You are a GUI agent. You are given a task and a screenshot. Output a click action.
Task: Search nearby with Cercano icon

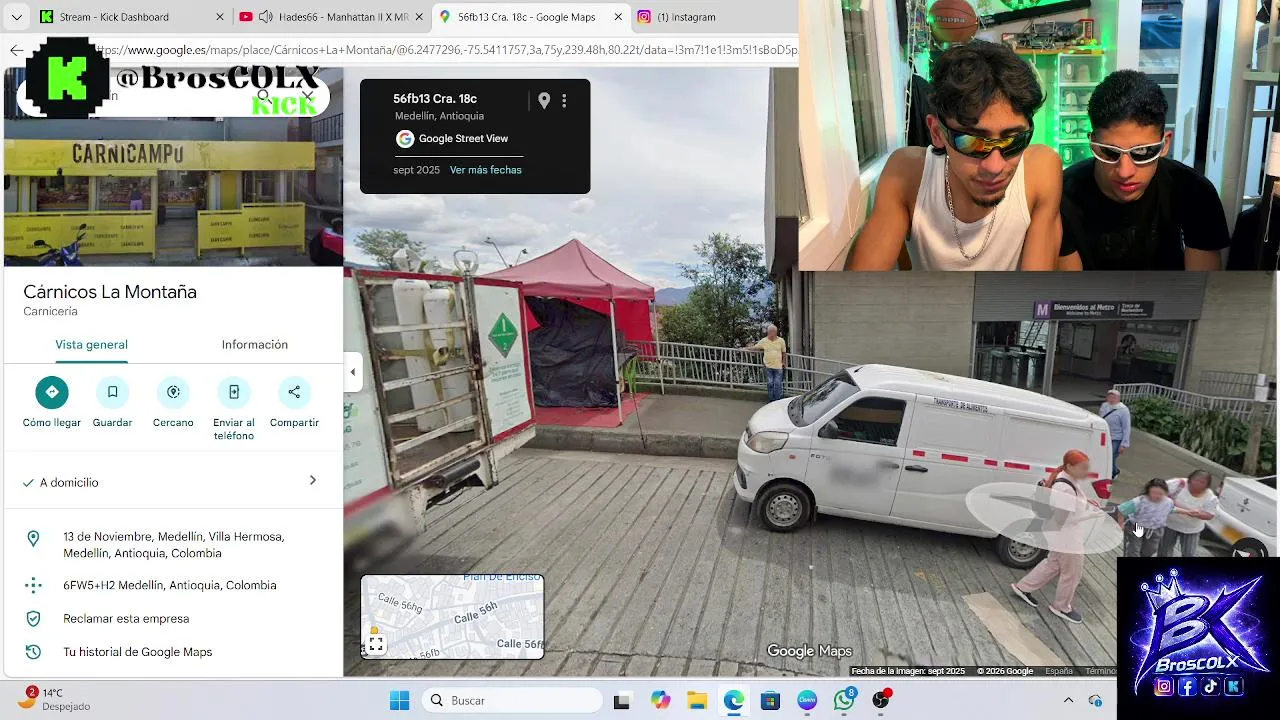[x=173, y=392]
